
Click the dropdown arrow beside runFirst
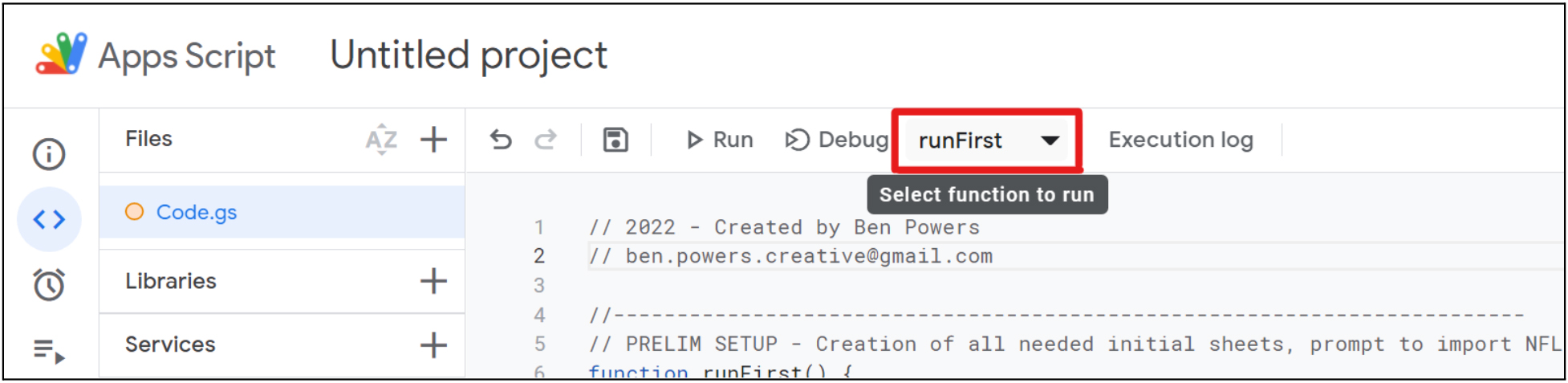point(1050,141)
